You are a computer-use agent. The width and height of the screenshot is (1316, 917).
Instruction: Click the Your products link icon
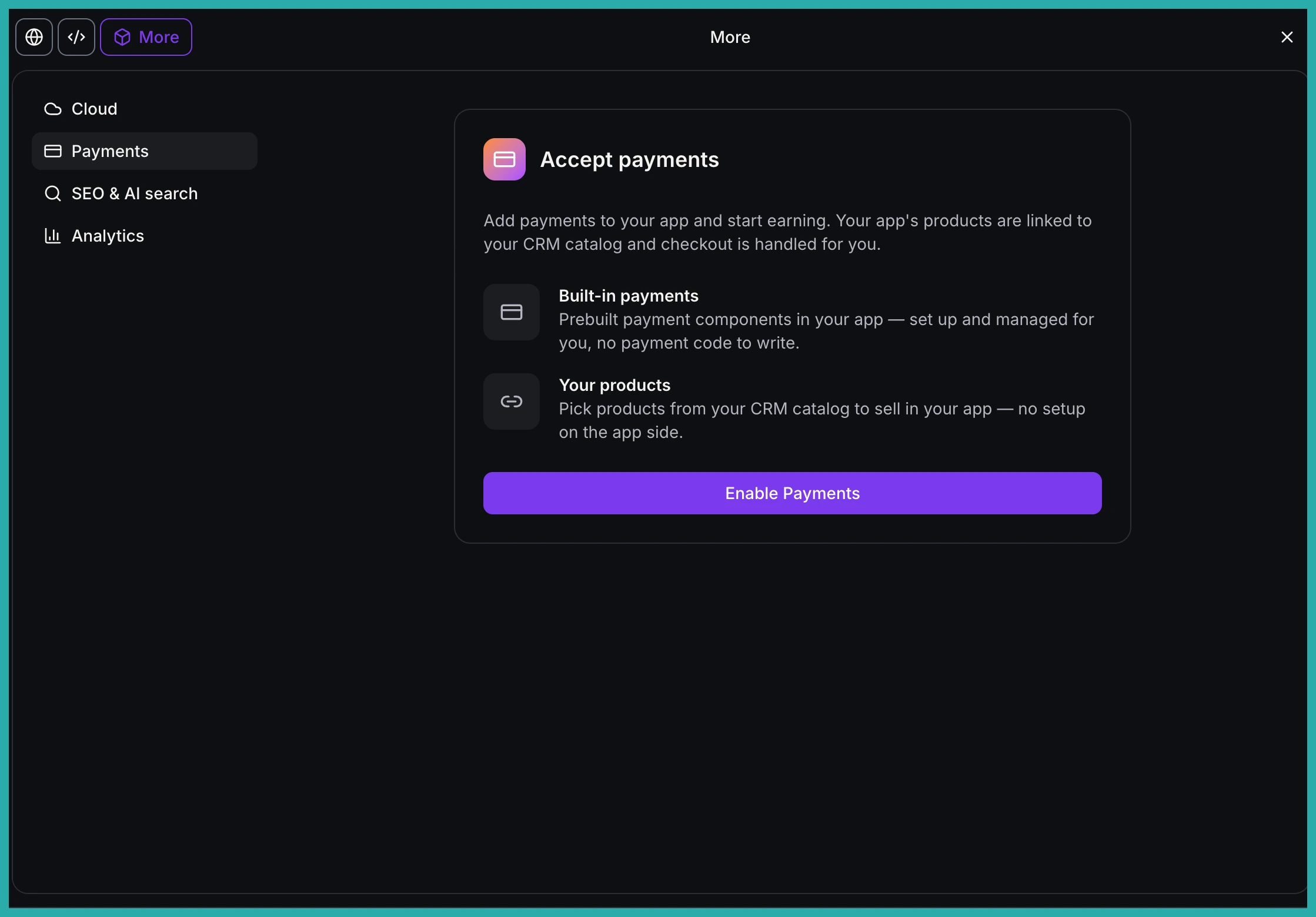(x=512, y=401)
